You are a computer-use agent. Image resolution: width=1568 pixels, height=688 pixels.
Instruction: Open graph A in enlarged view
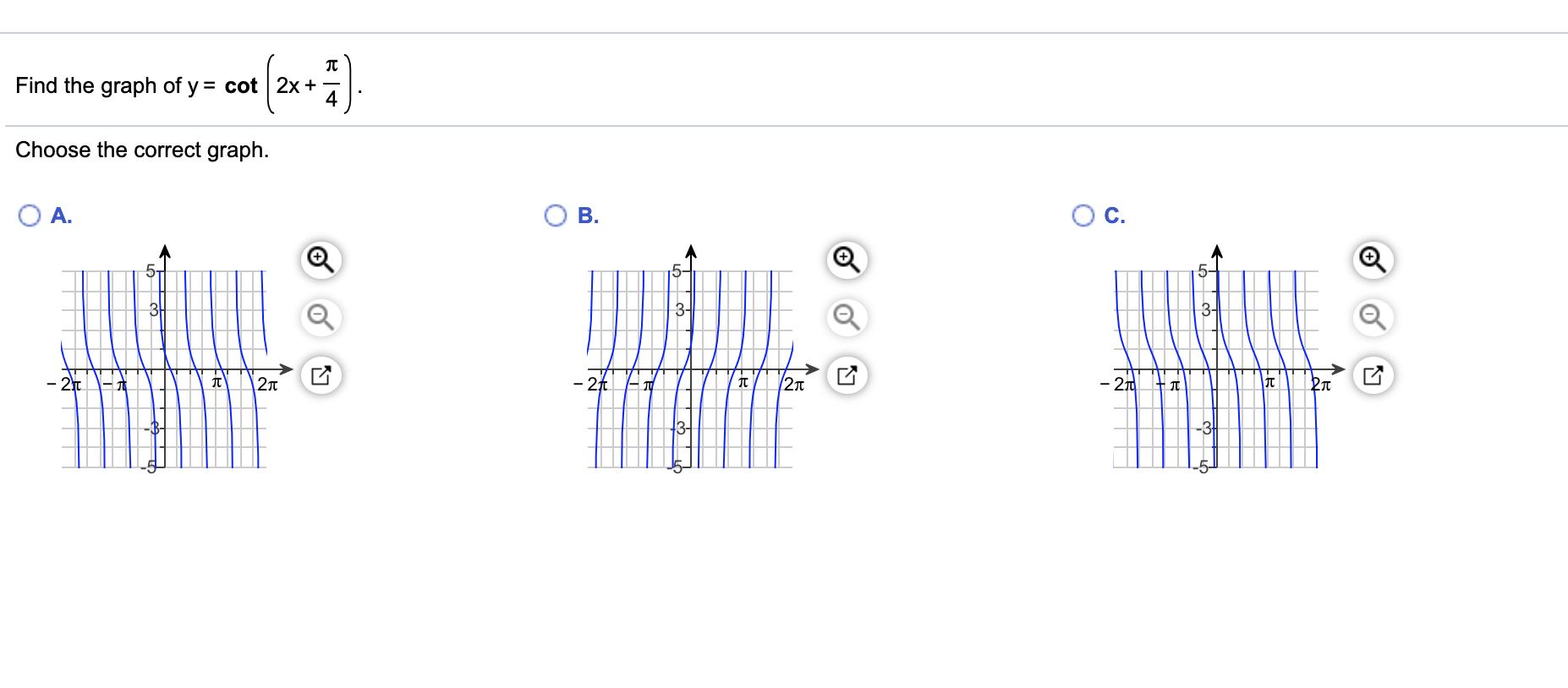pyautogui.click(x=320, y=374)
